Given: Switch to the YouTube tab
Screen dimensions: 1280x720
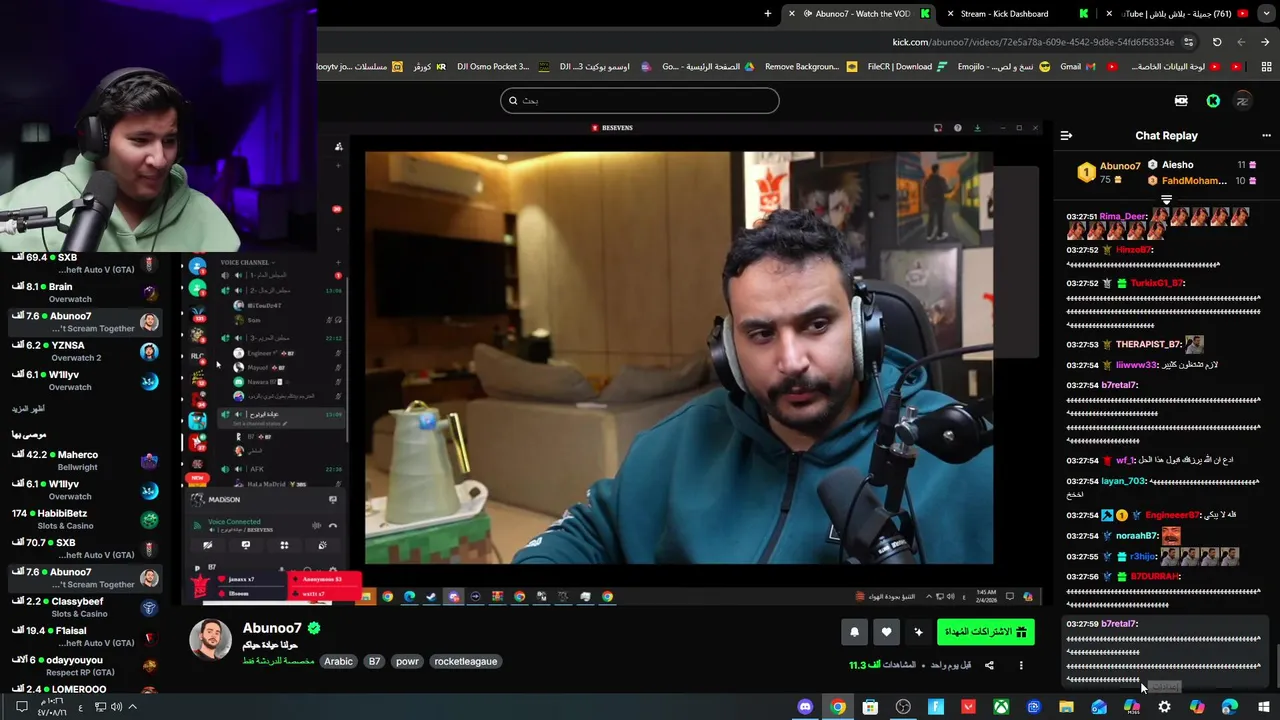Looking at the screenshot, I should click(x=1180, y=14).
